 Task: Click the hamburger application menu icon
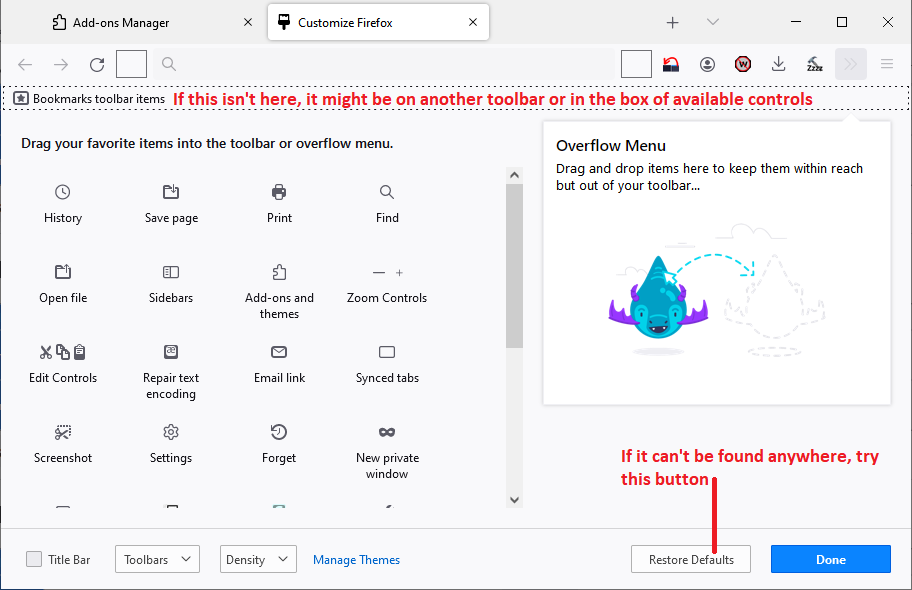pos(887,64)
